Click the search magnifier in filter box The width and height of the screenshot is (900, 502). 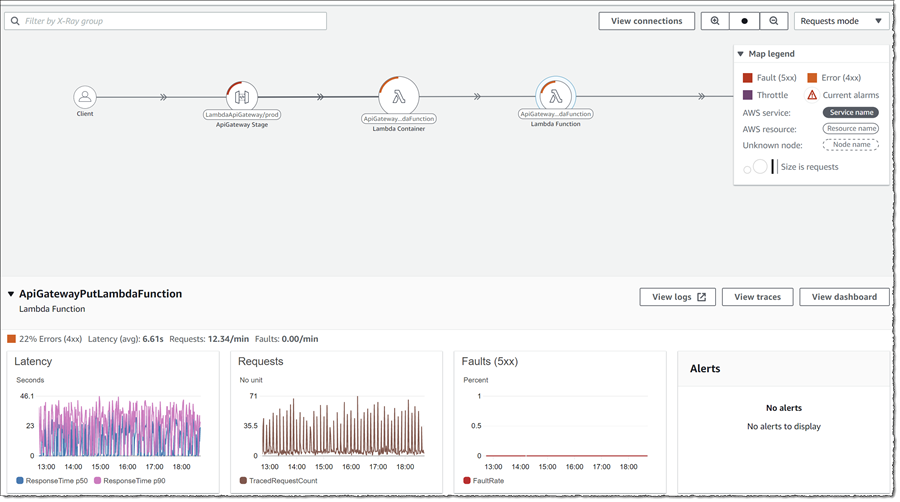click(x=15, y=21)
